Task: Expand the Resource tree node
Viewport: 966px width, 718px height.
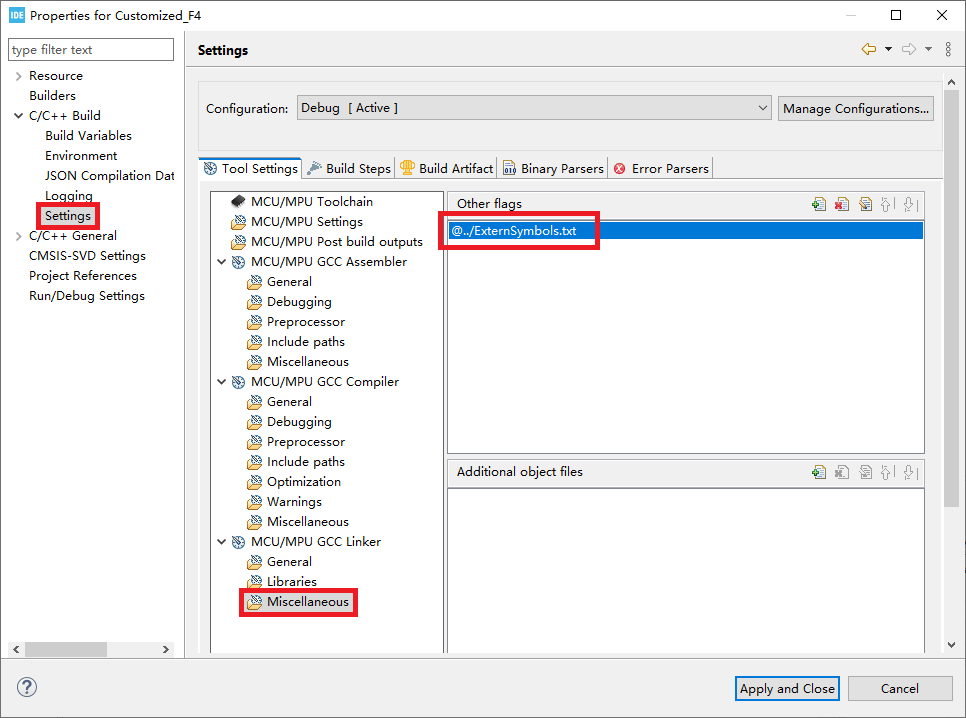Action: (18, 76)
